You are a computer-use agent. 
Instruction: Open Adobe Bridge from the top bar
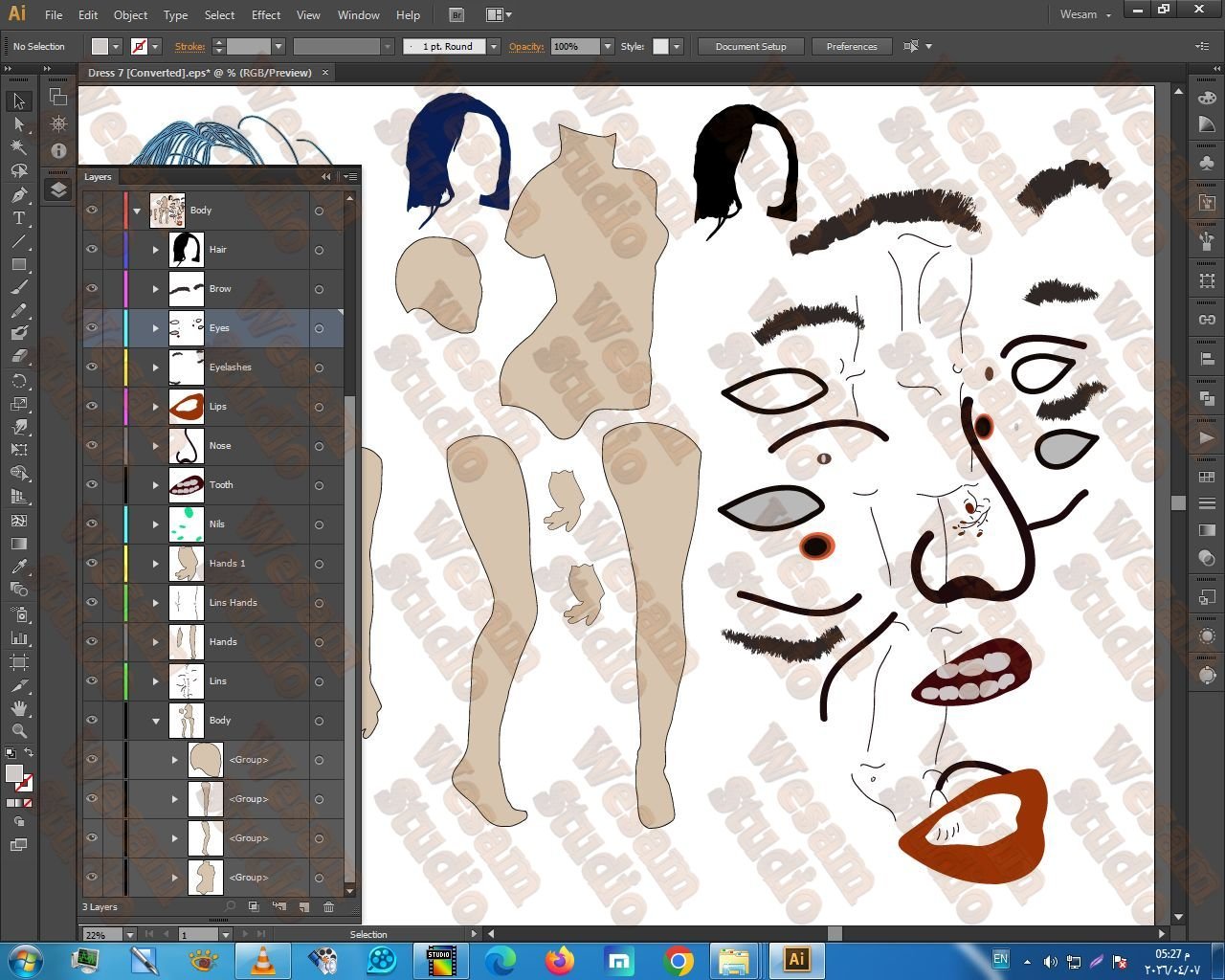(x=457, y=15)
